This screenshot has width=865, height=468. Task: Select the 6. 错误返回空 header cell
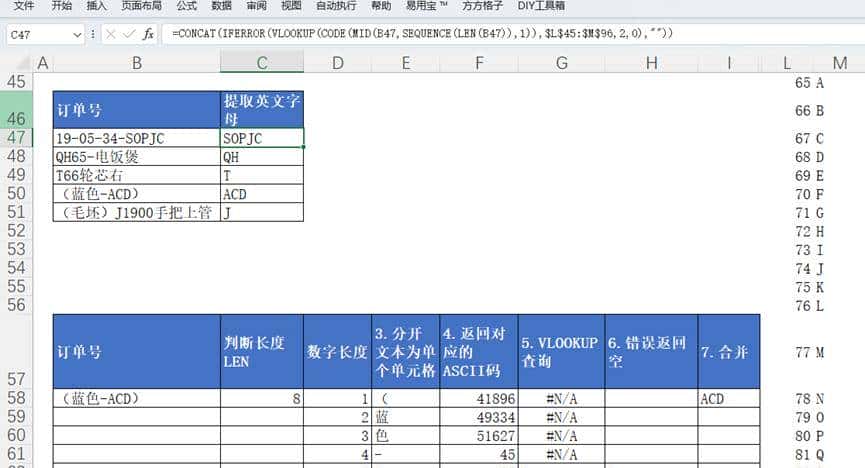652,352
